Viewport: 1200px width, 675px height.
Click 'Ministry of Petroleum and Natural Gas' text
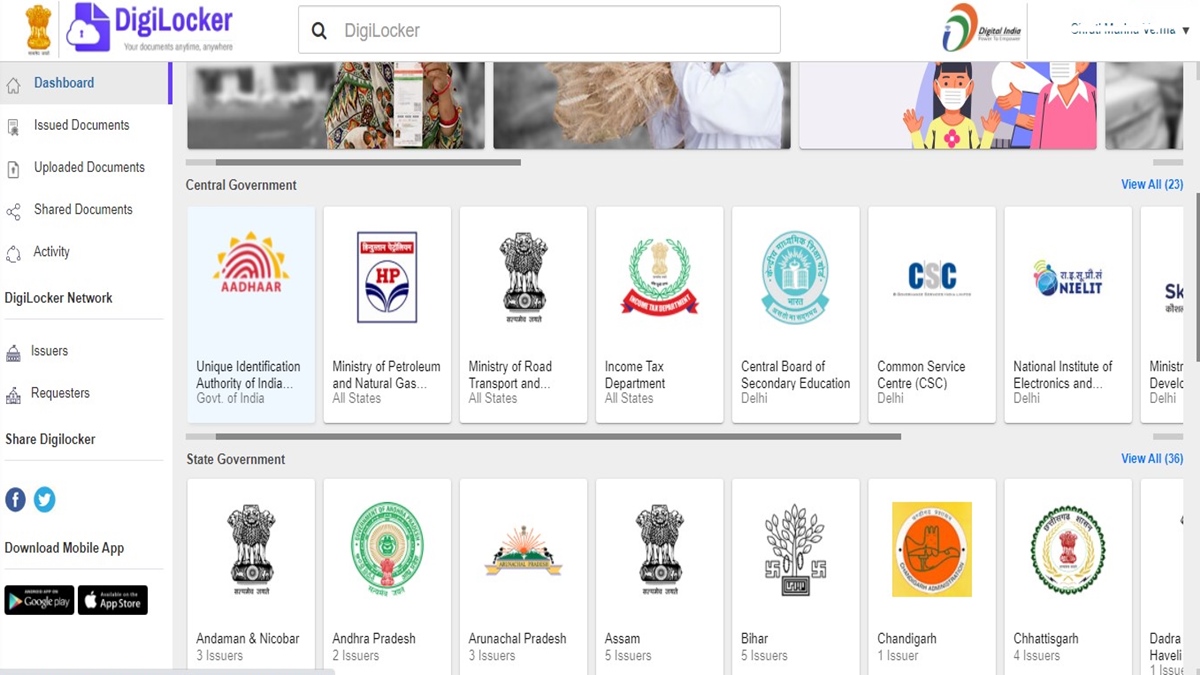point(386,375)
